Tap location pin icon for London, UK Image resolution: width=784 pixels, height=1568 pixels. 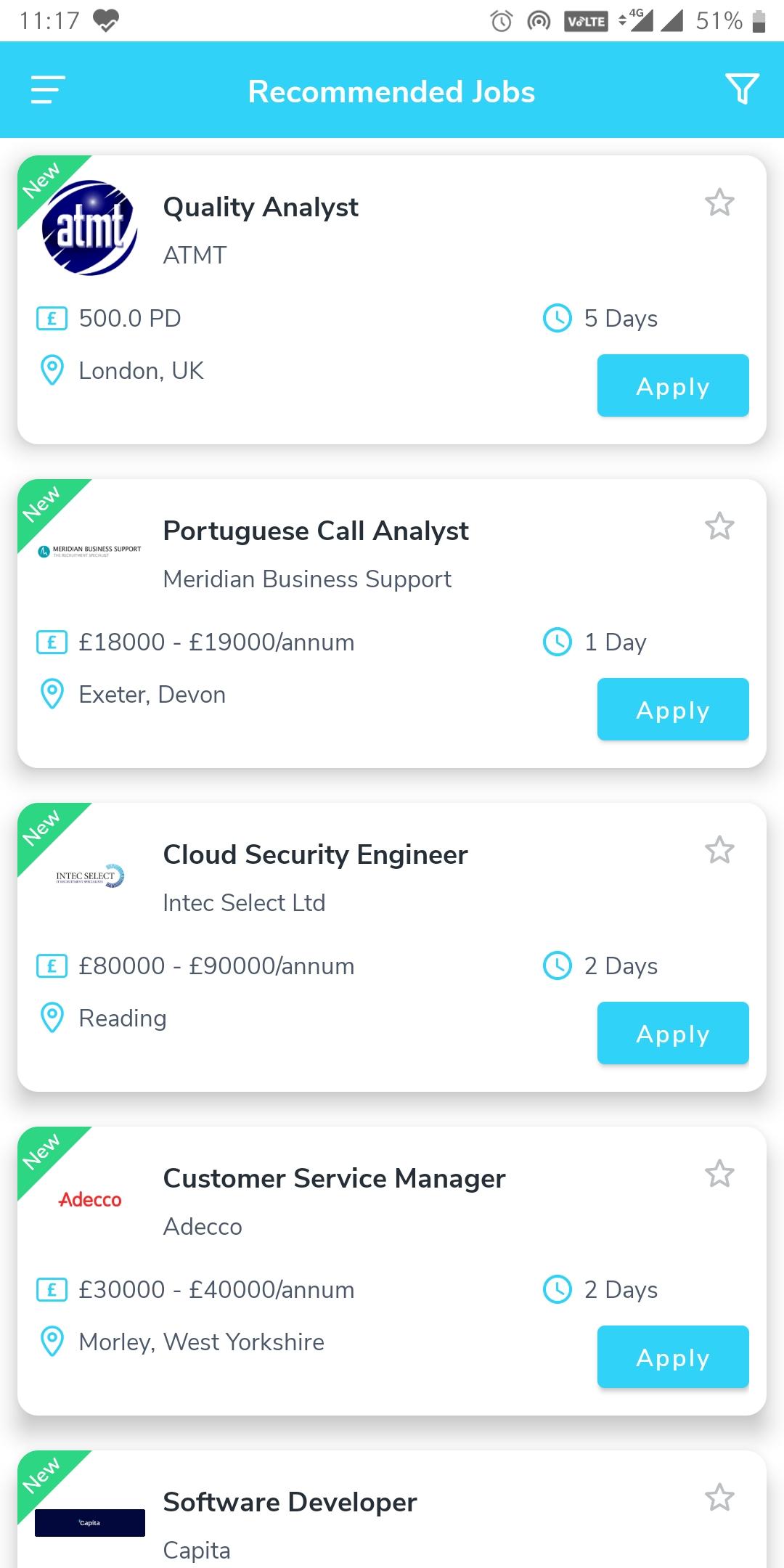click(52, 370)
